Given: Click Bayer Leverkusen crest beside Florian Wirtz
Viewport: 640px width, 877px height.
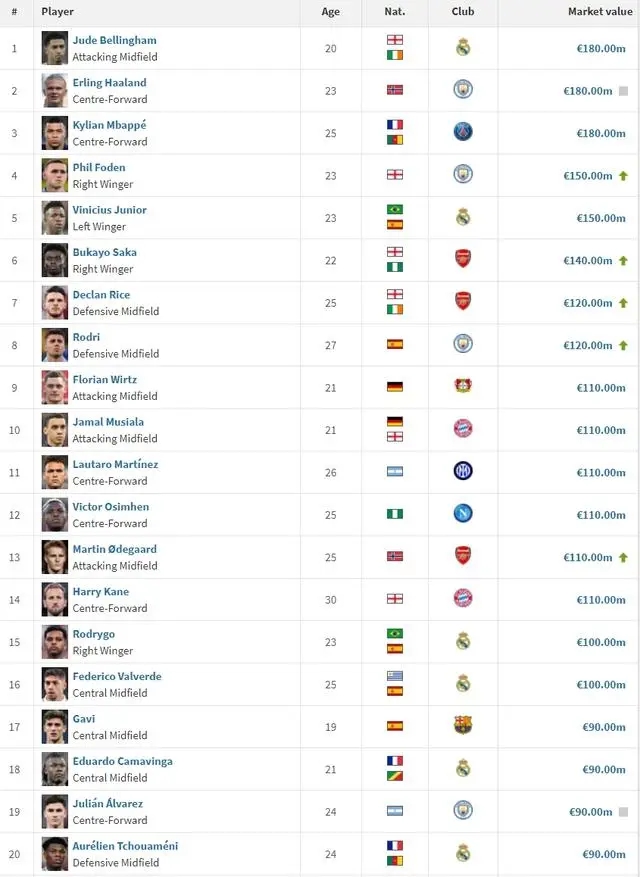Looking at the screenshot, I should pos(463,386).
